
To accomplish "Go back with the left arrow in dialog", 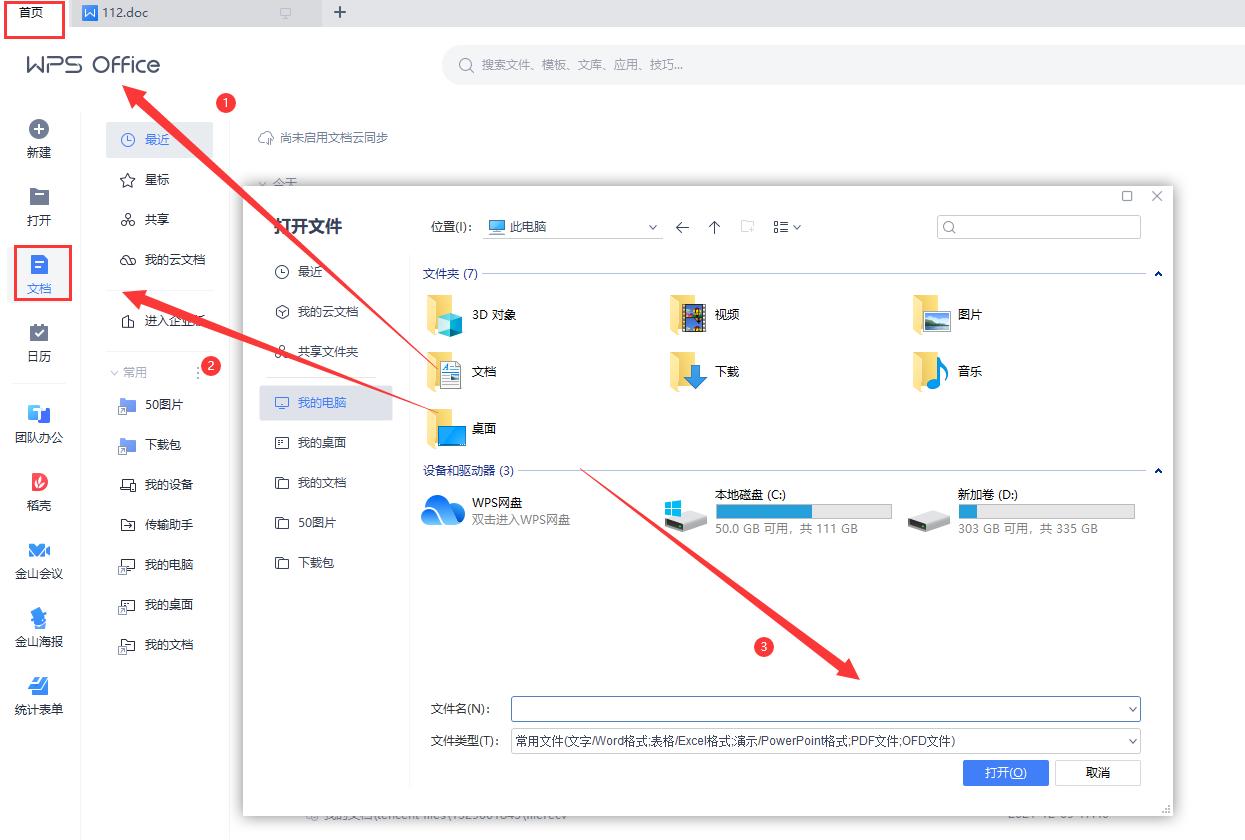I will pyautogui.click(x=682, y=227).
